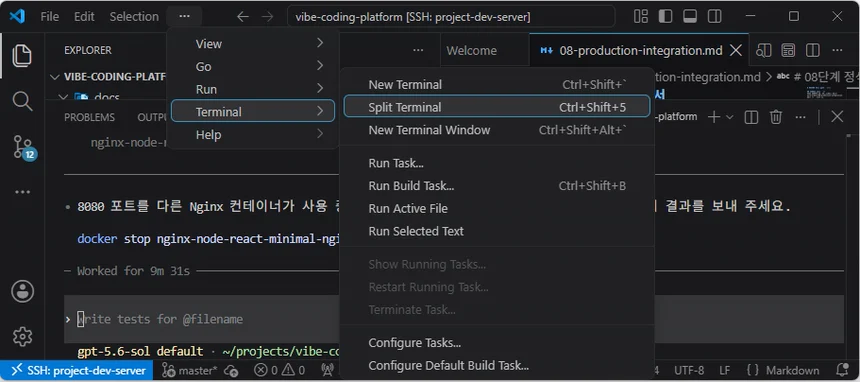Open Explorer views and more actions ellipsis
The height and width of the screenshot is (382, 860).
click(x=418, y=50)
